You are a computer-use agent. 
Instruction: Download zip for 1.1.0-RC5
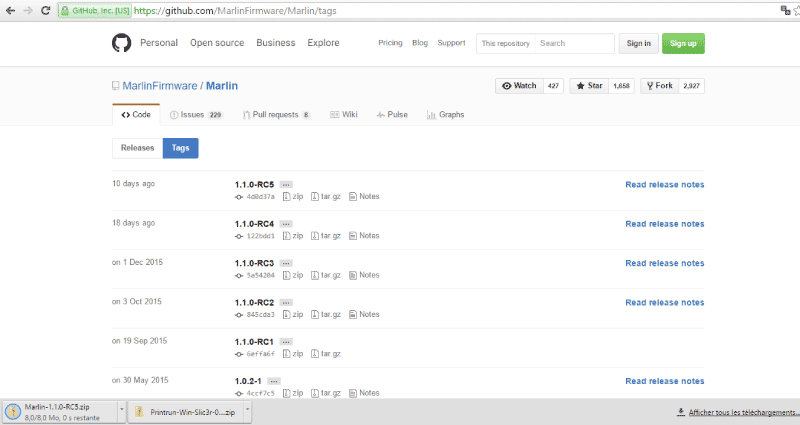(293, 196)
